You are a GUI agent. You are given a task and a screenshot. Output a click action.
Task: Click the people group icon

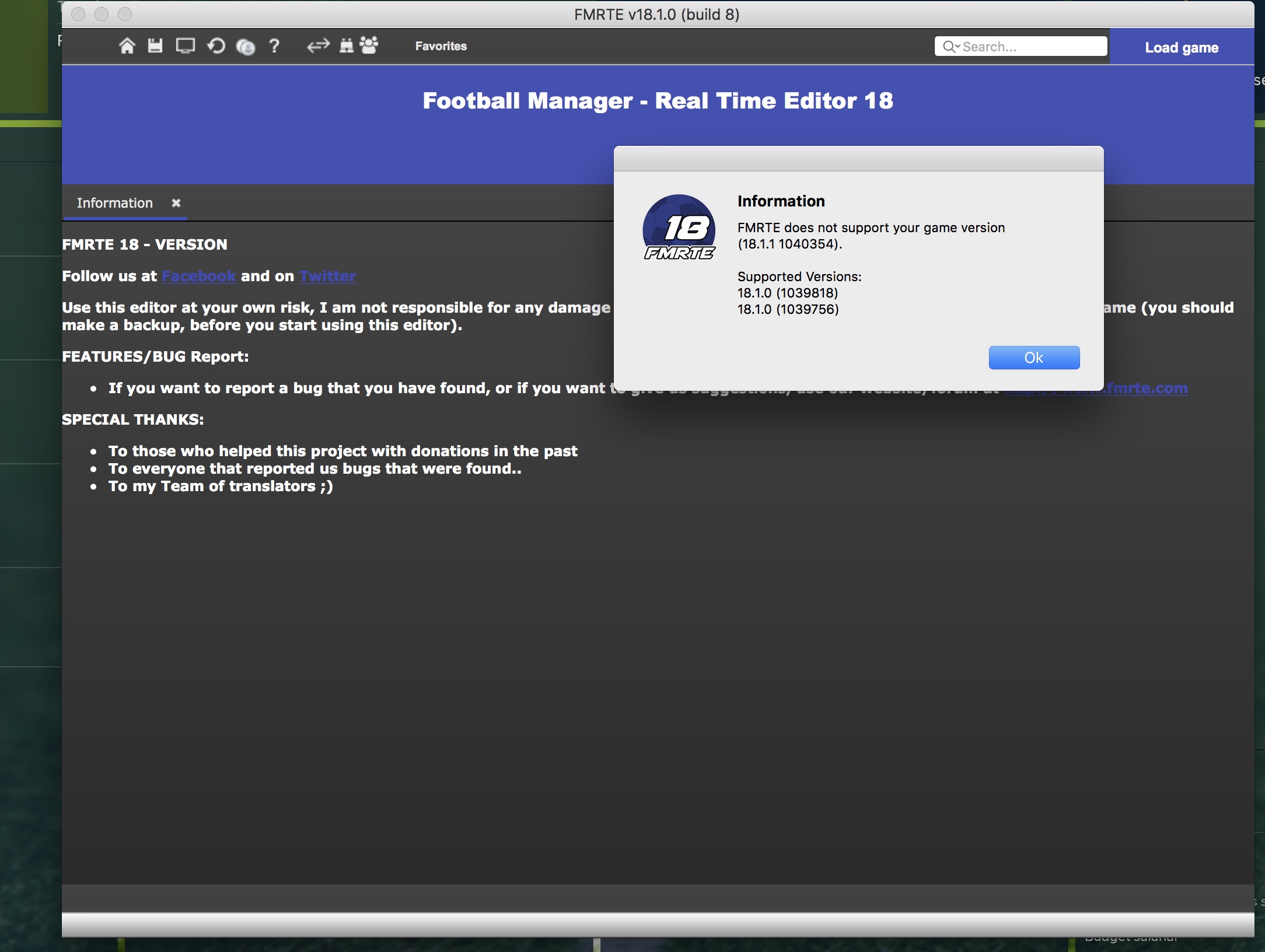click(x=369, y=45)
